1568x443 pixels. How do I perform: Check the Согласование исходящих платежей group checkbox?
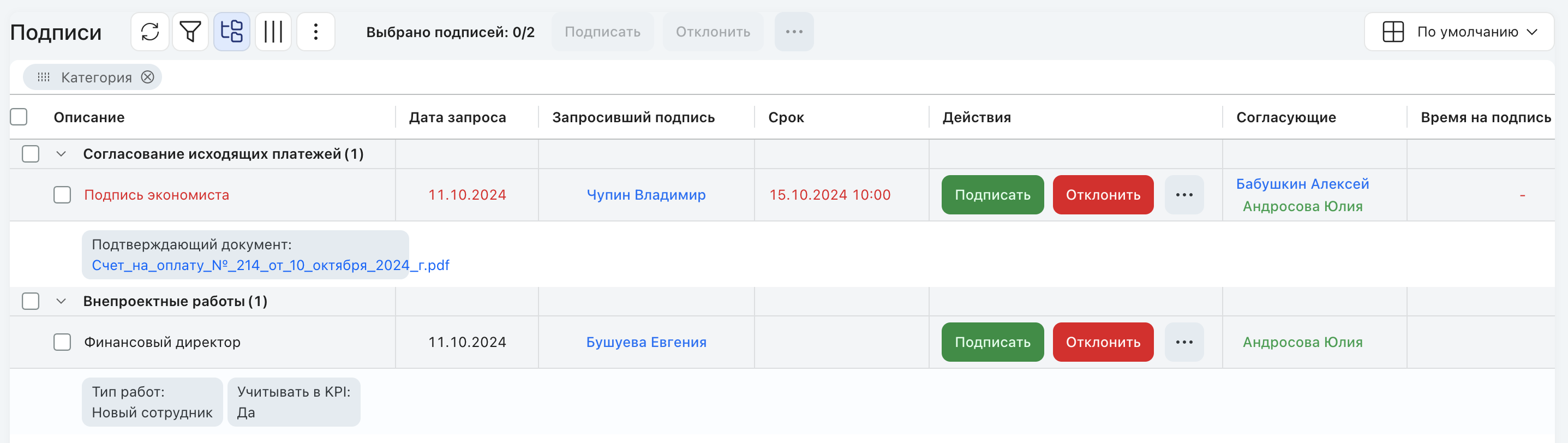pyautogui.click(x=31, y=154)
